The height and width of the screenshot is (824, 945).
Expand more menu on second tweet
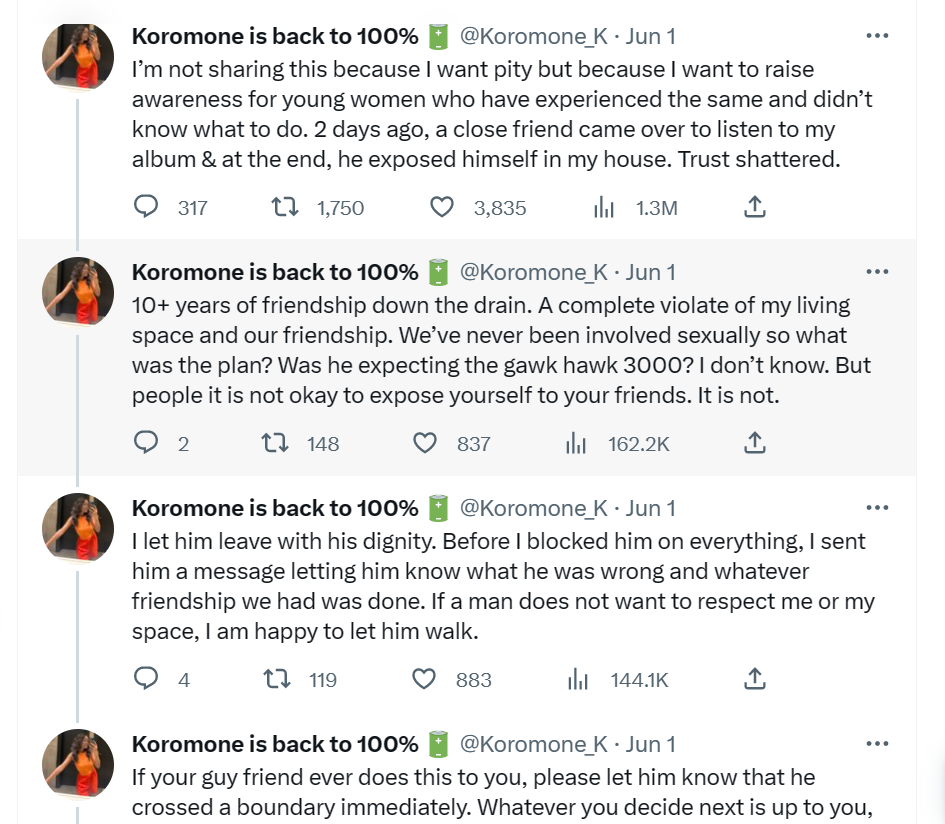[x=877, y=272]
